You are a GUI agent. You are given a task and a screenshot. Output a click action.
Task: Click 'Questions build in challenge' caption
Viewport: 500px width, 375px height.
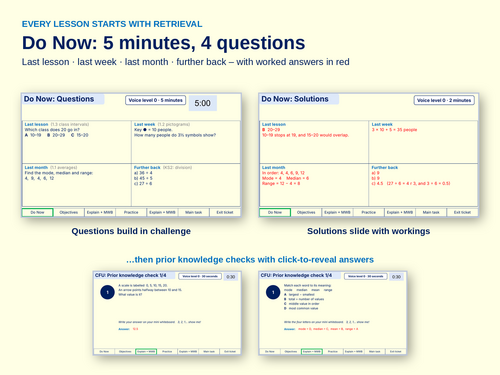131,231
